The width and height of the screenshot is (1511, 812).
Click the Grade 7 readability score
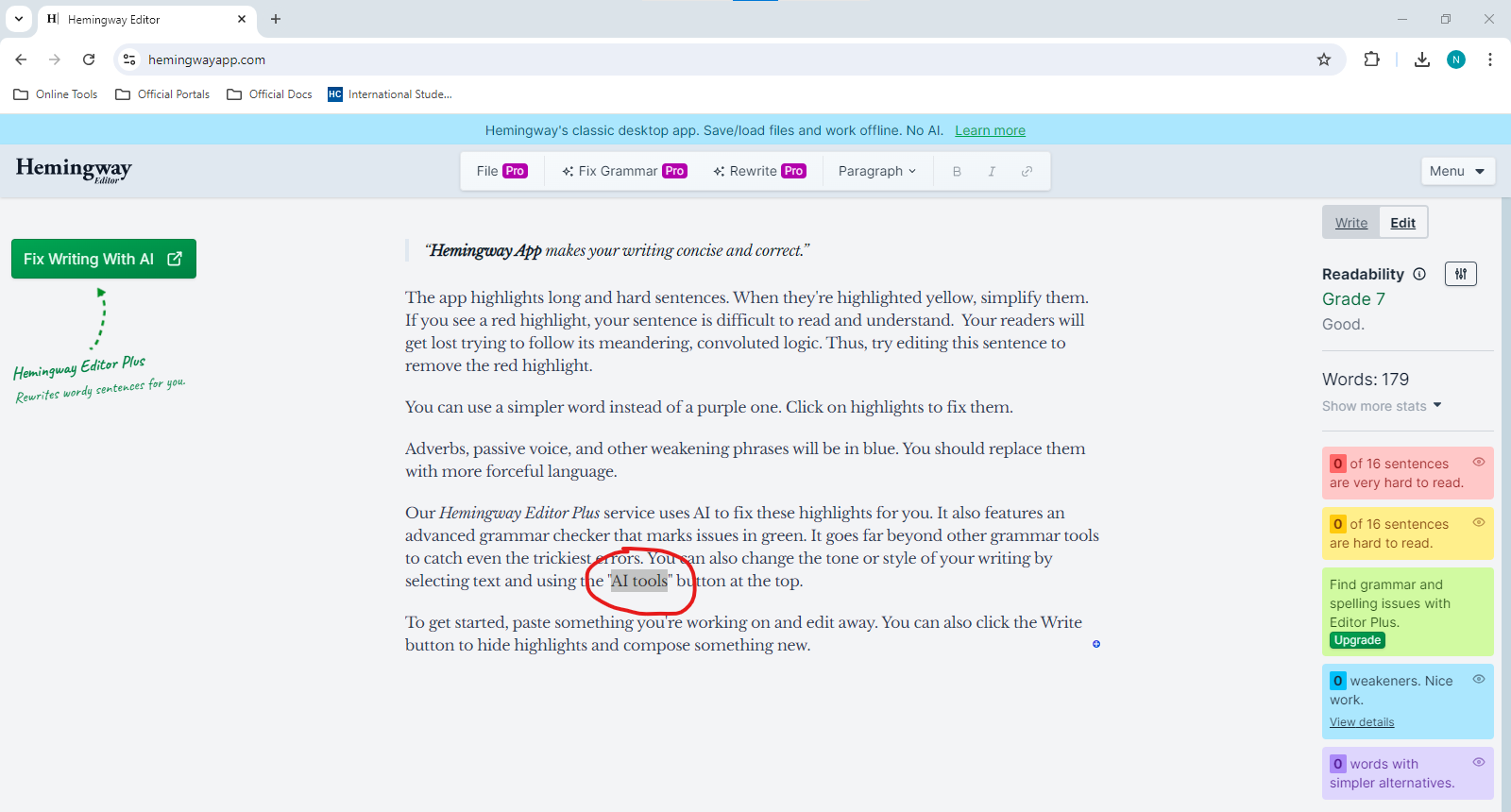[1353, 299]
